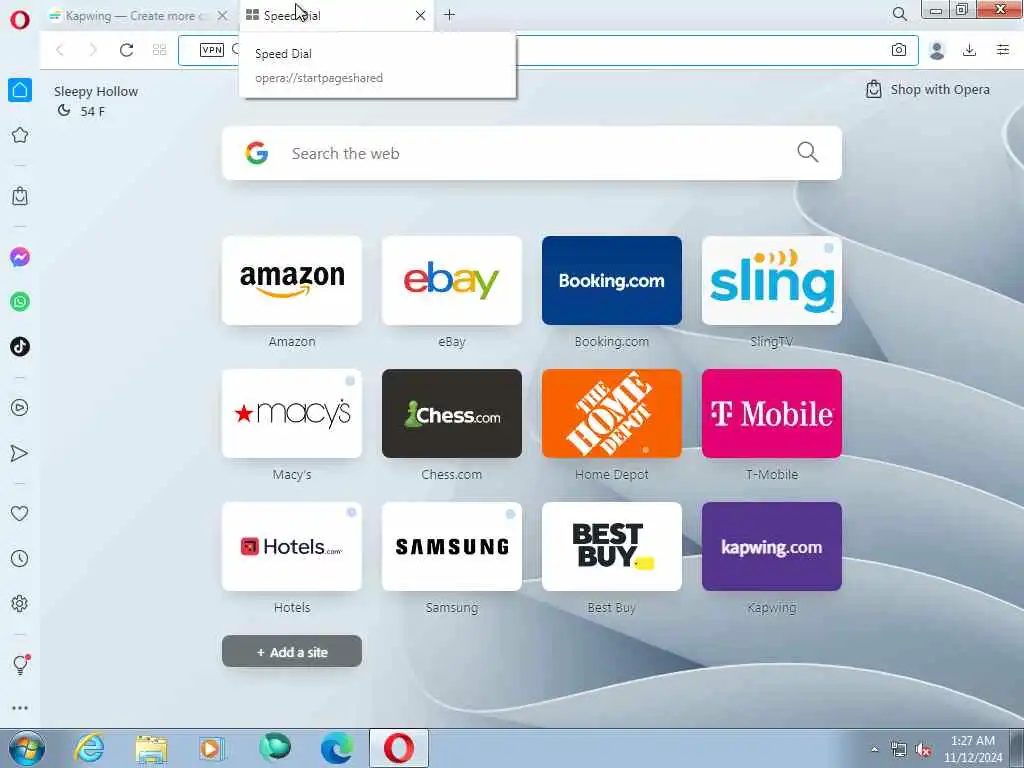This screenshot has height=768, width=1024.
Task: Click the search magnifier in the web search box
Action: 808,152
